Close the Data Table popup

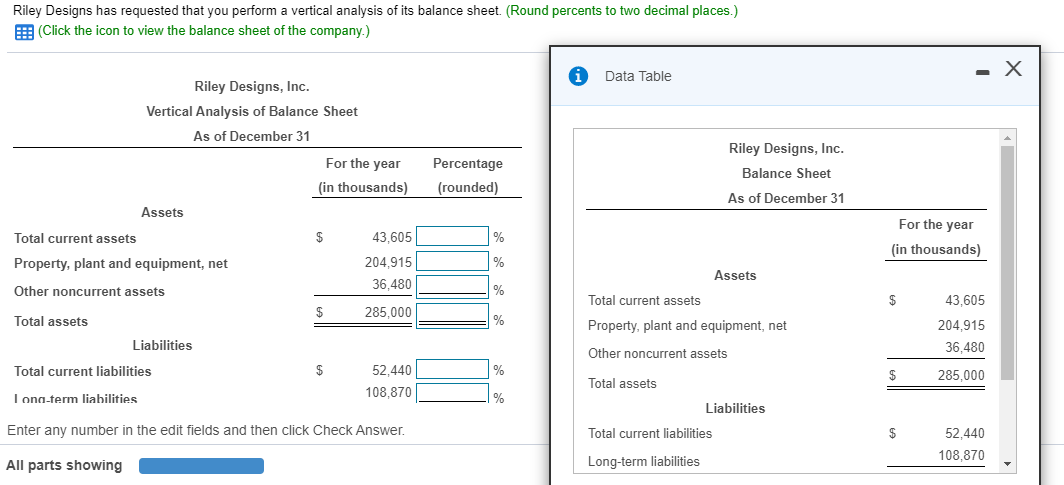1012,69
